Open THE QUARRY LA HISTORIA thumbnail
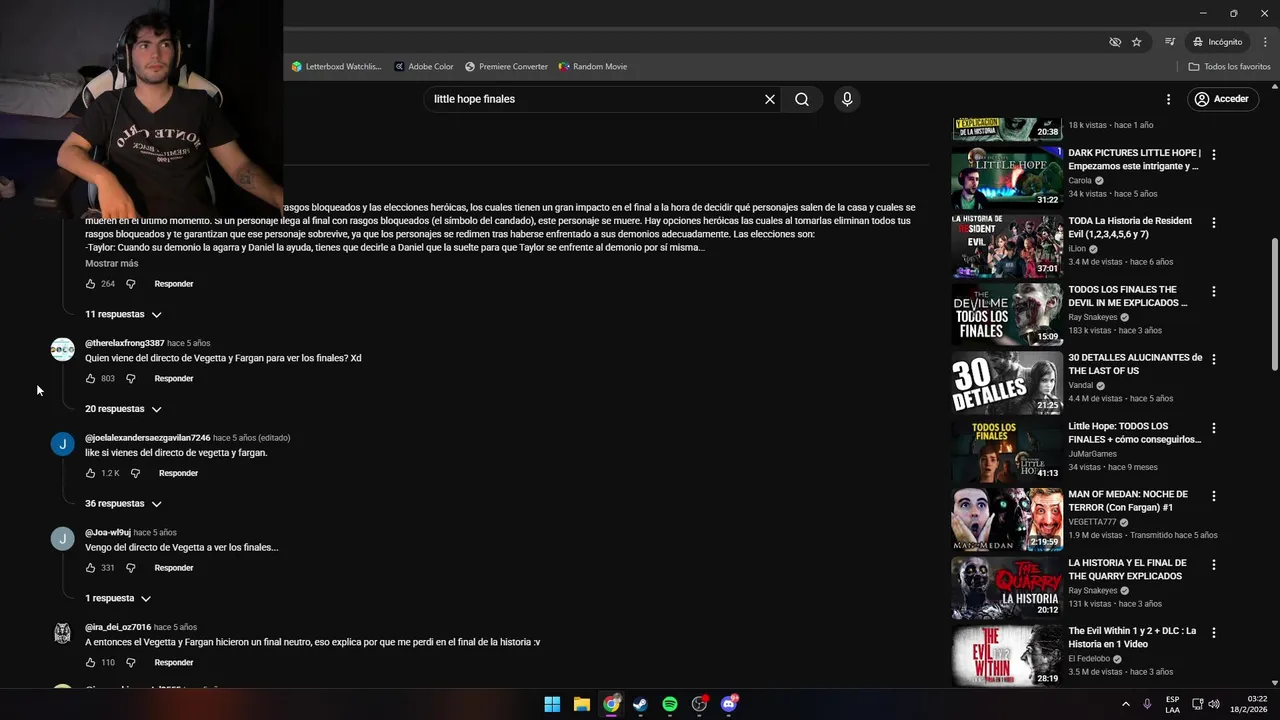Screen dimensions: 1280x720 1007,588
